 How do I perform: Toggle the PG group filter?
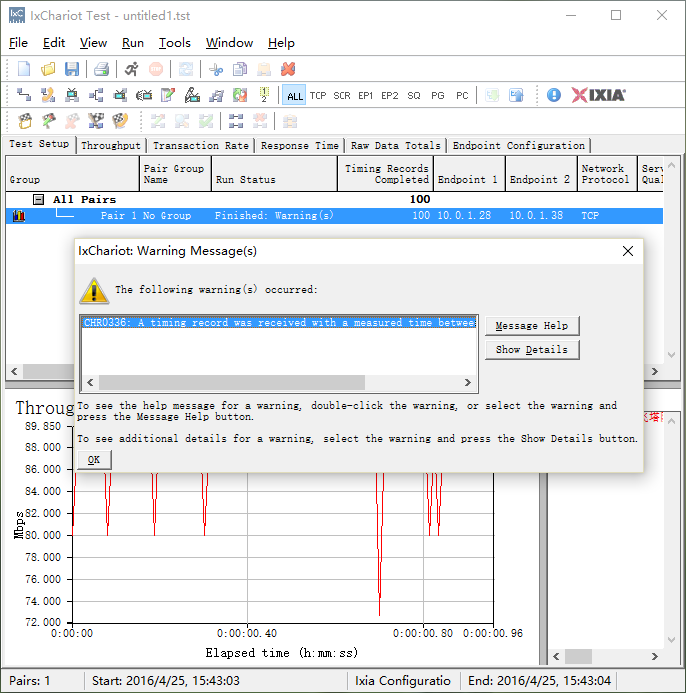click(x=438, y=95)
